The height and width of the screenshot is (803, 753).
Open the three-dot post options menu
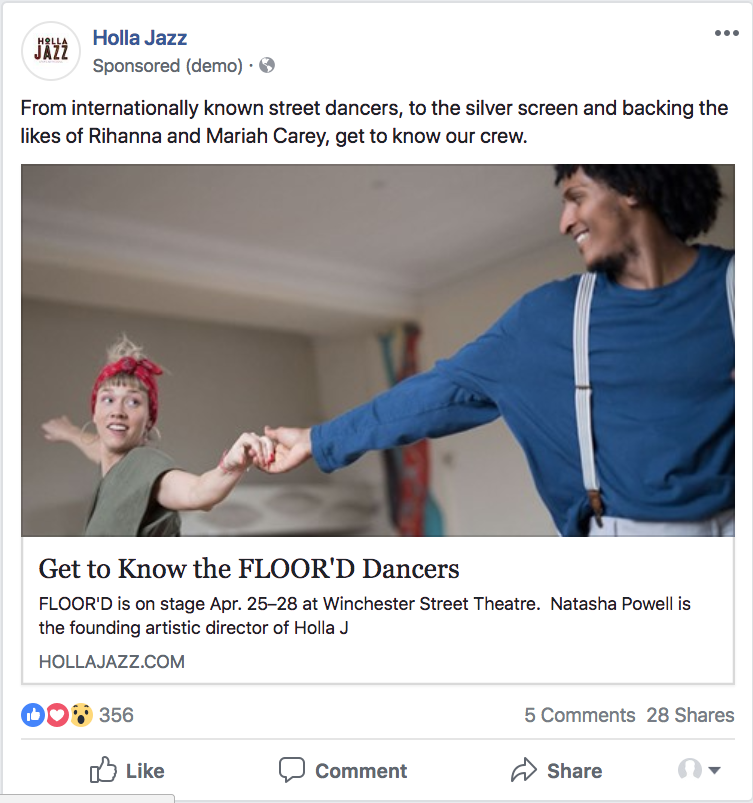(726, 33)
